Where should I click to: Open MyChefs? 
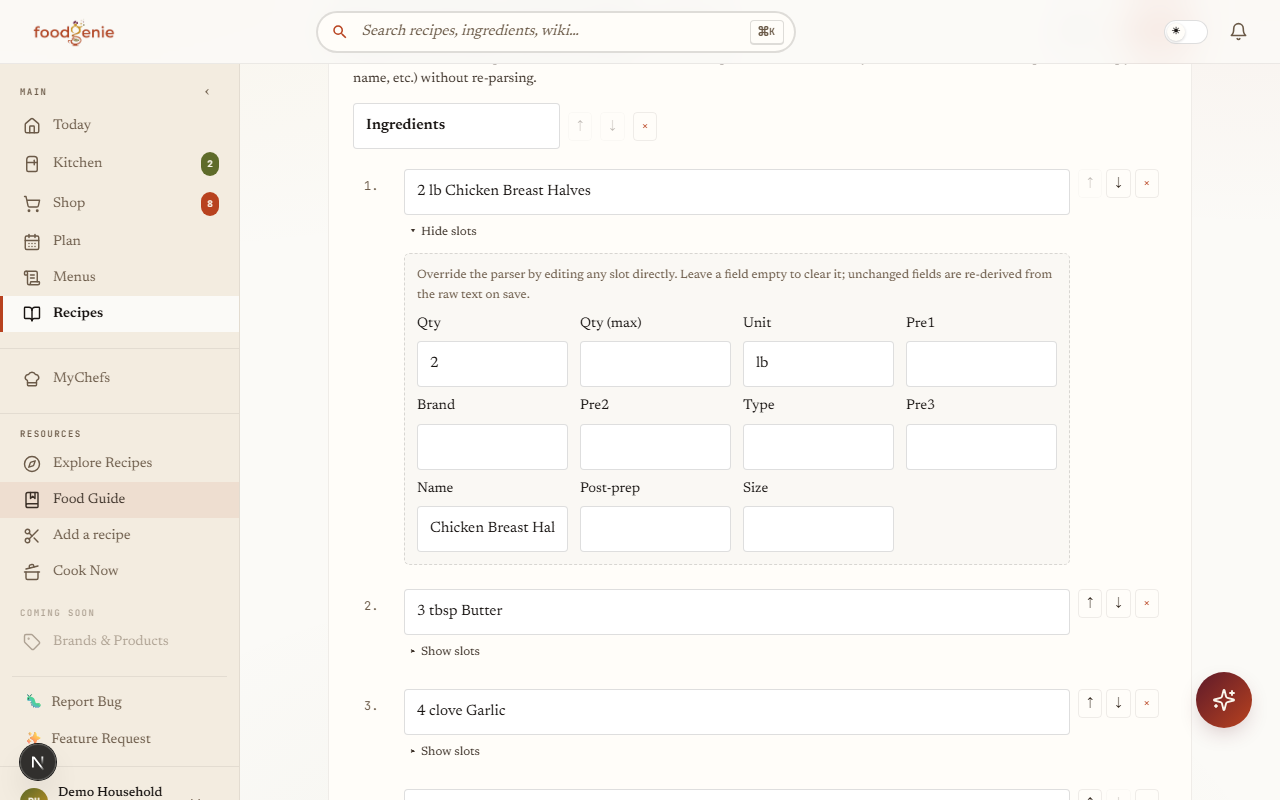(120, 378)
